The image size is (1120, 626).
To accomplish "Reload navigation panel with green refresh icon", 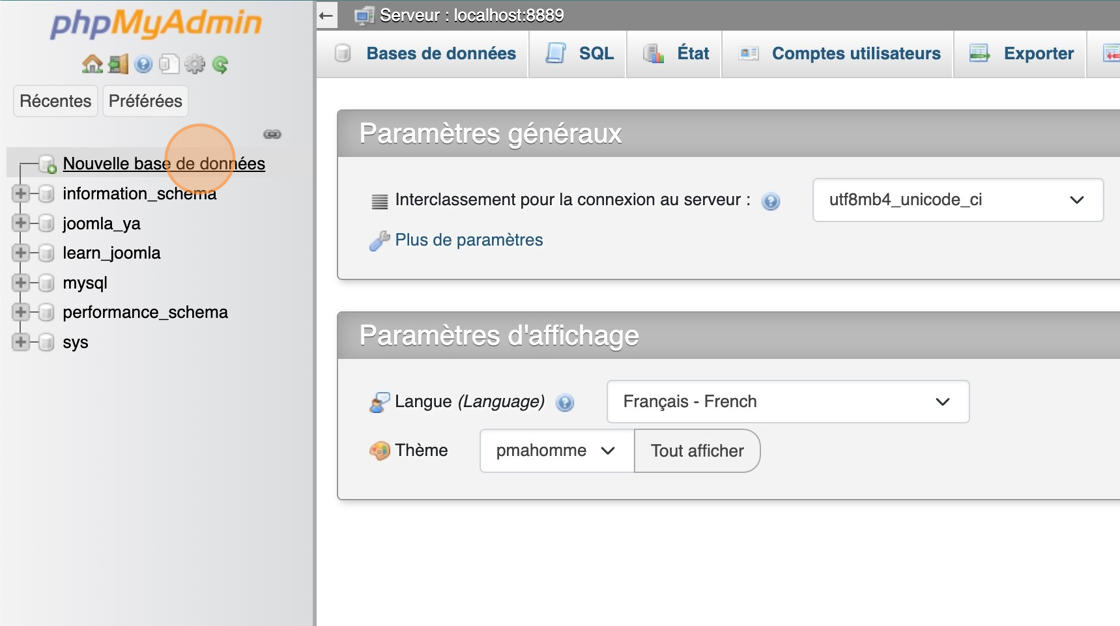I will (220, 65).
